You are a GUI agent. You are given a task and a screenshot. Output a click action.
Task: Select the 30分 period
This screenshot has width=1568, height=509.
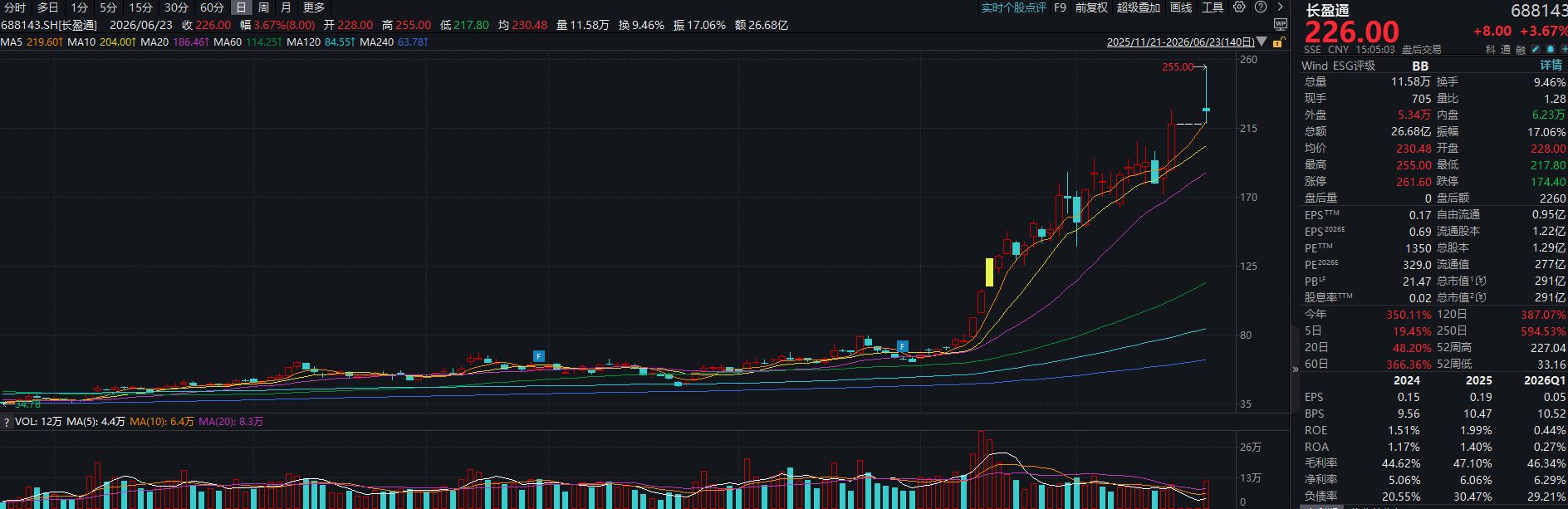tap(176, 7)
